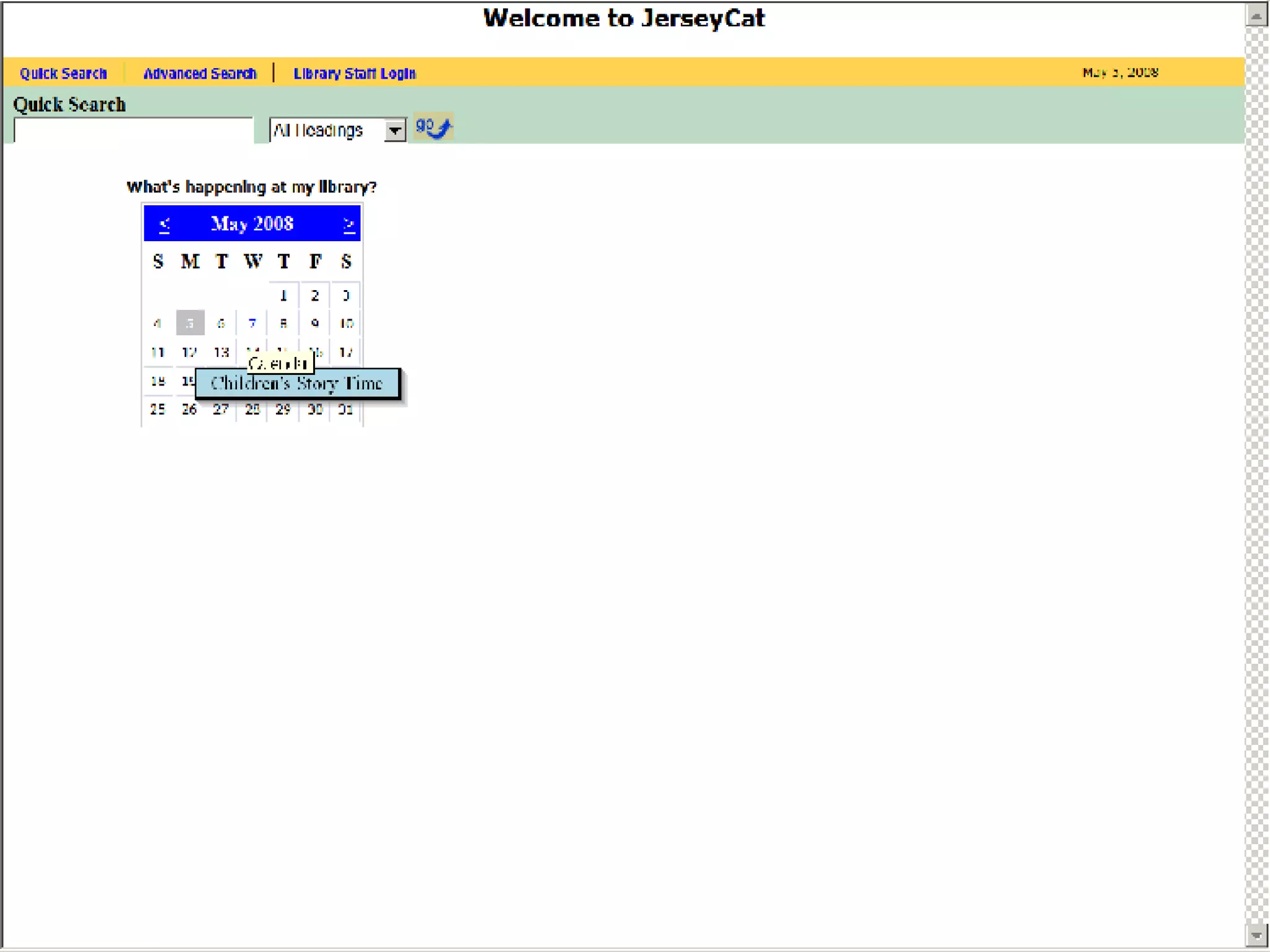Select highlighted May 5 on calendar

tap(190, 324)
